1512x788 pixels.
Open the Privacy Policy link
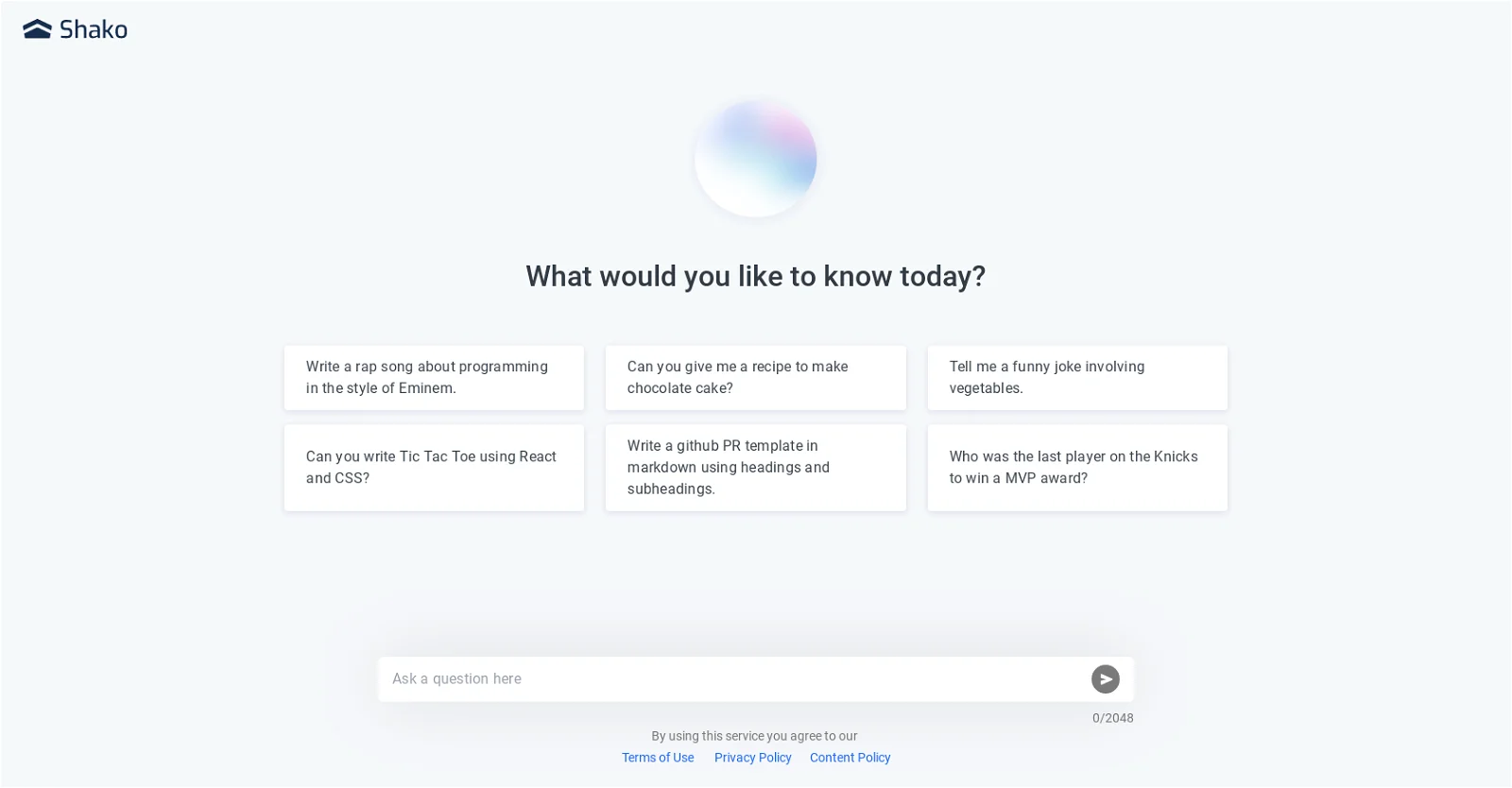tap(752, 757)
